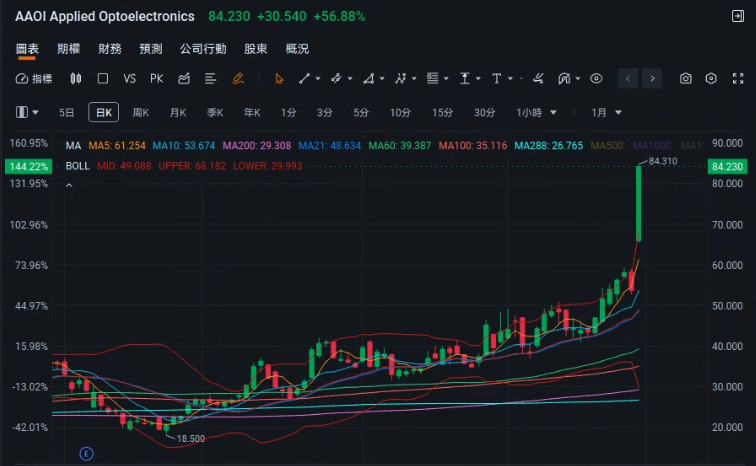
Task: Open the 1月 range dropdown
Action: click(x=606, y=113)
